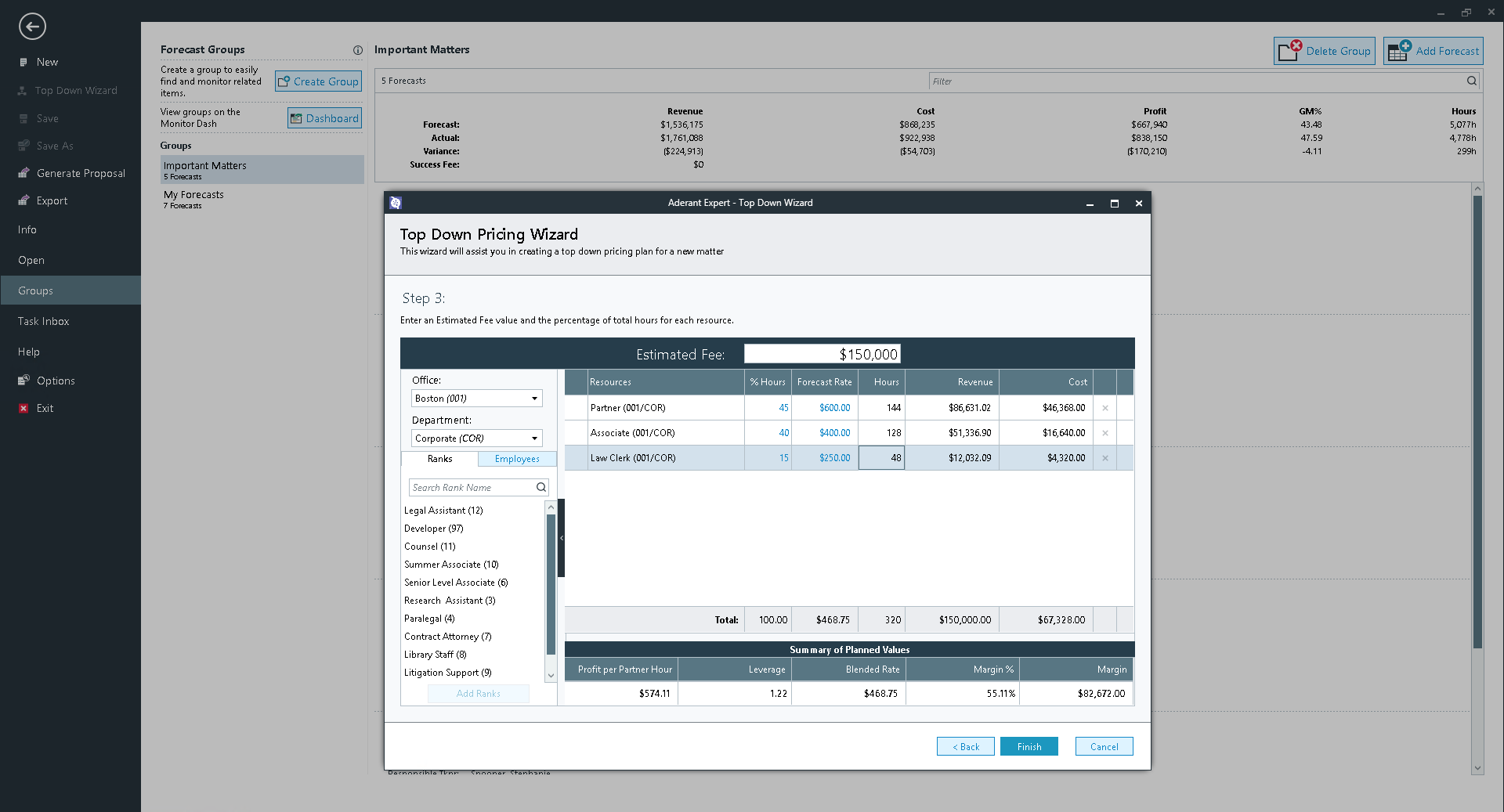Select the Generate Proposal sidebar icon
This screenshot has width=1504, height=812.
pos(23,173)
